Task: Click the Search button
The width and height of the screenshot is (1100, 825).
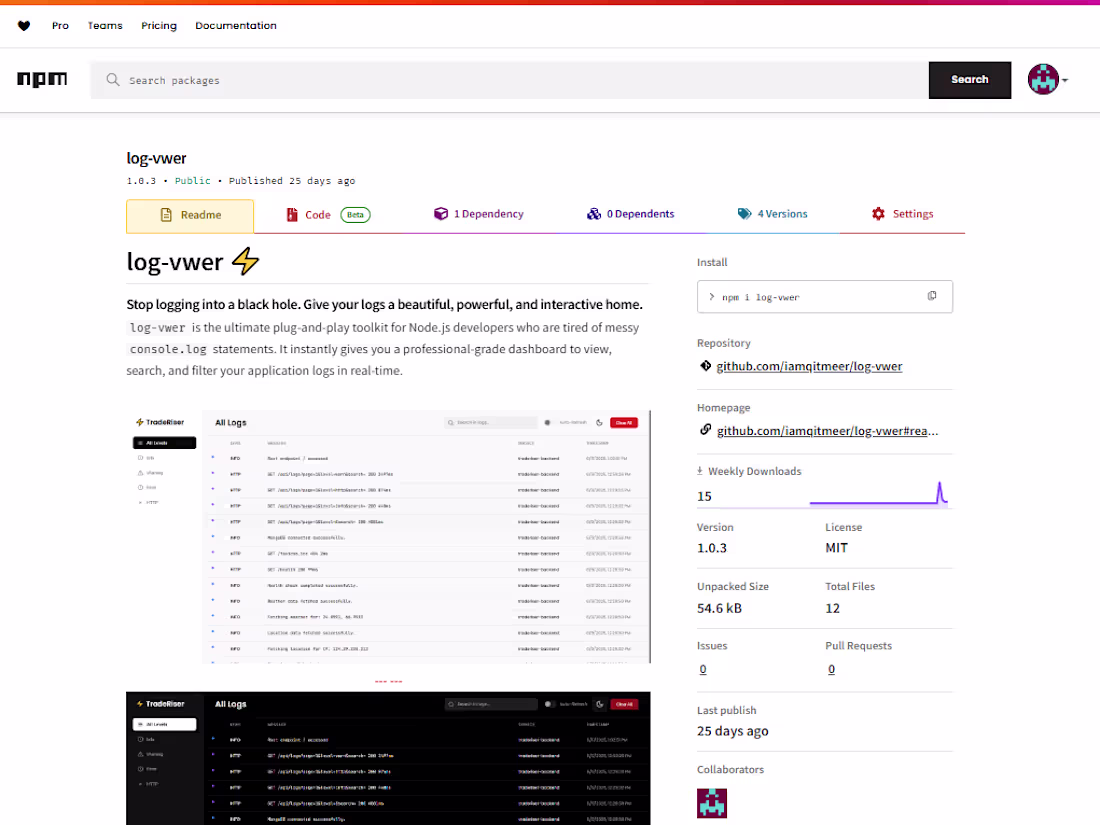Action: point(969,79)
